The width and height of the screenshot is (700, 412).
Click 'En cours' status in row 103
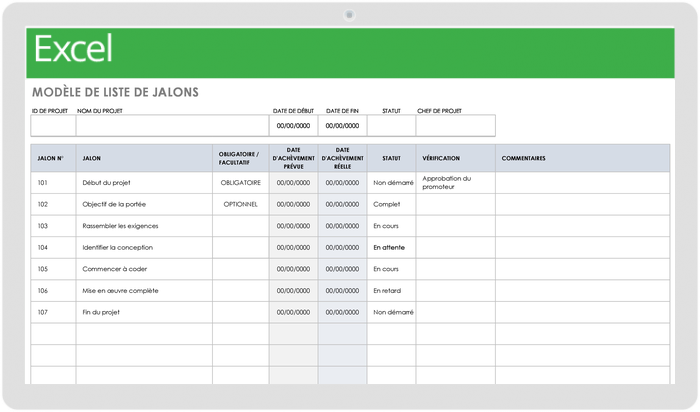[391, 226]
